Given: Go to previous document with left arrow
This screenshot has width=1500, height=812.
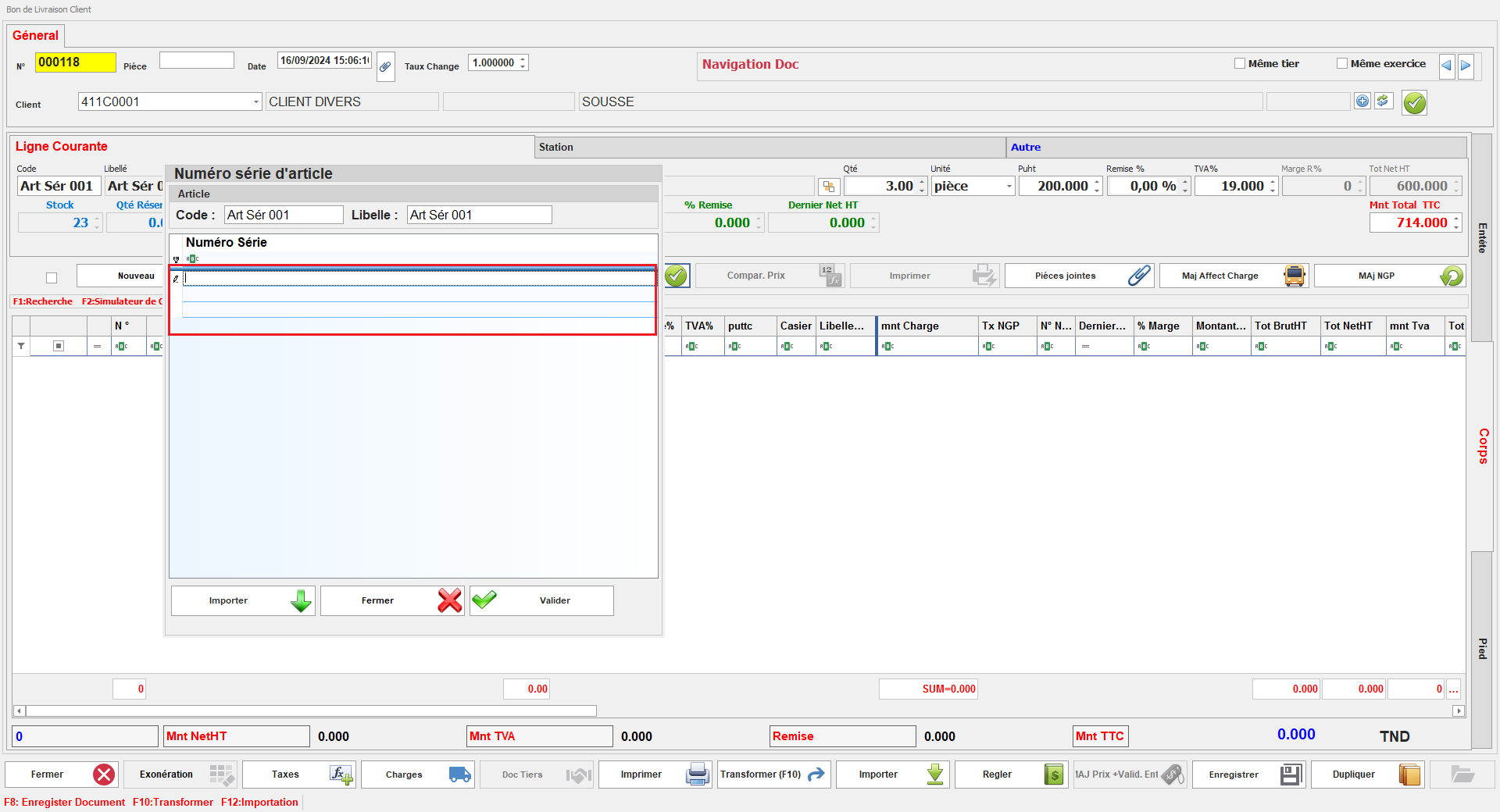Looking at the screenshot, I should pos(1446,66).
